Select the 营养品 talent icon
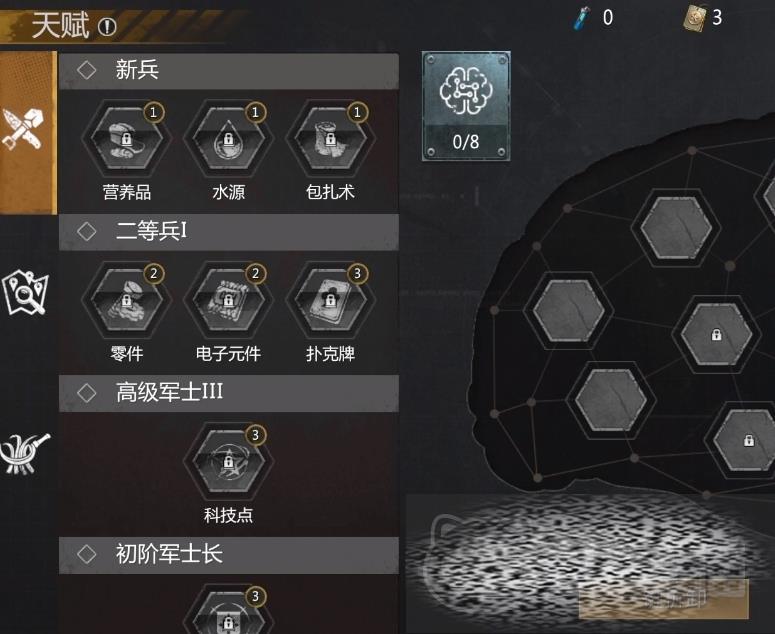Viewport: 775px width, 634px height. click(127, 138)
